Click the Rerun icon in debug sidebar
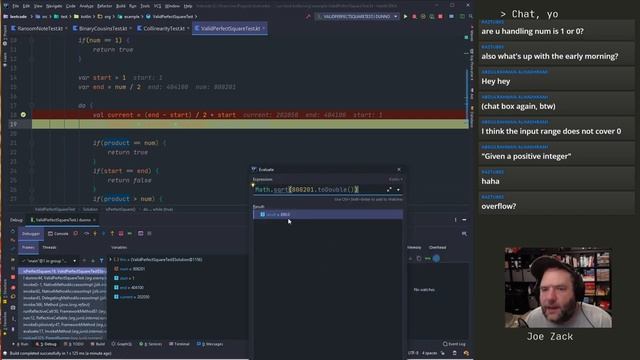 [x=13, y=231]
